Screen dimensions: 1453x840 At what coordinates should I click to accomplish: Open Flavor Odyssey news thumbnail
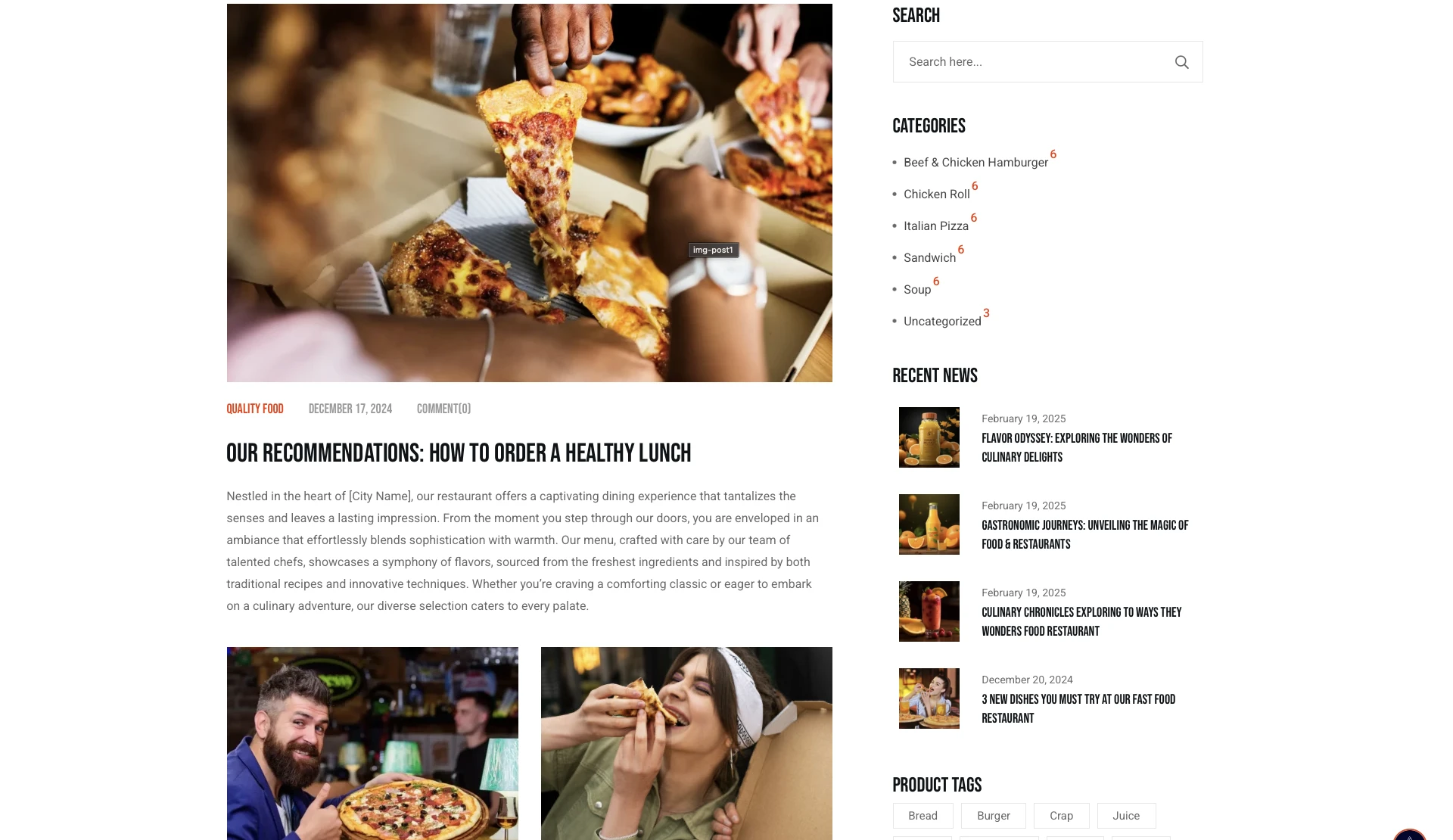pos(929,437)
